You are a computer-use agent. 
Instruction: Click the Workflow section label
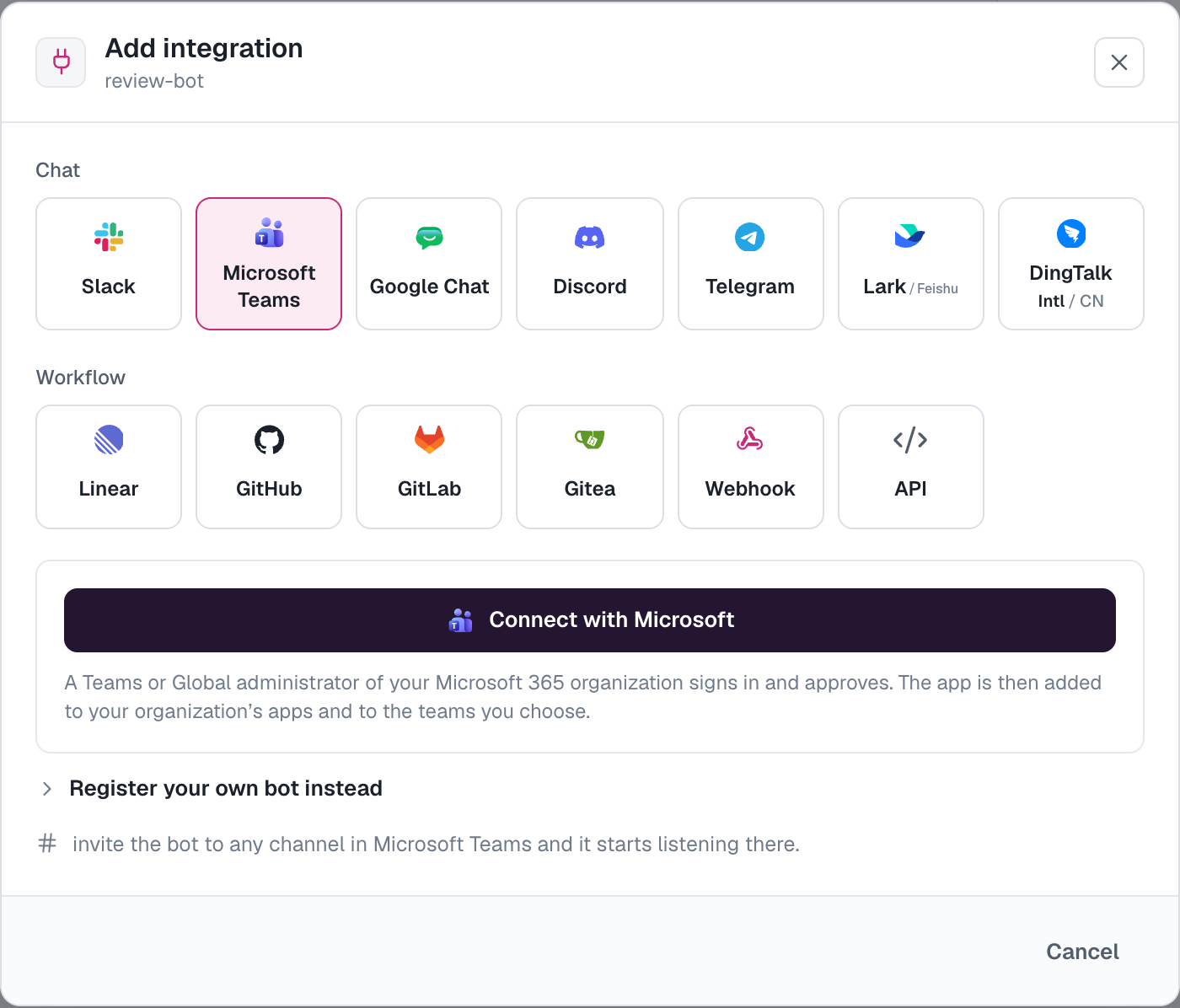coord(81,378)
